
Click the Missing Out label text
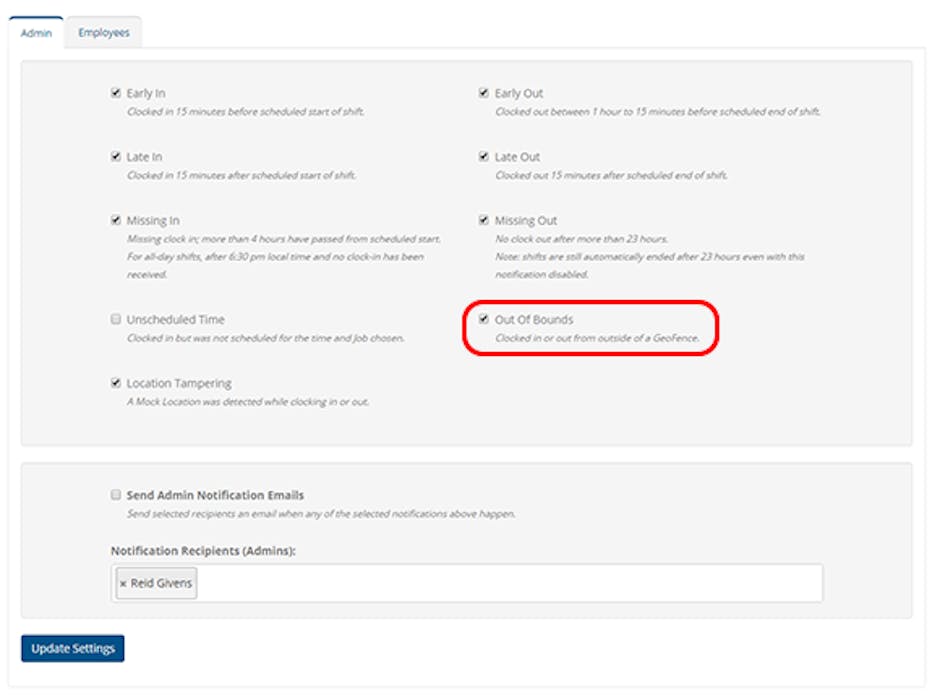(x=526, y=221)
